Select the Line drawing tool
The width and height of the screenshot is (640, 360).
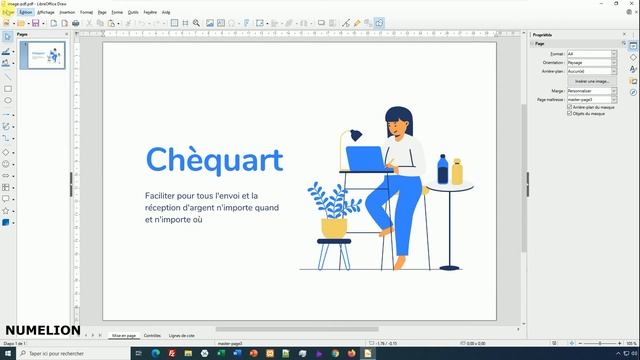7,77
